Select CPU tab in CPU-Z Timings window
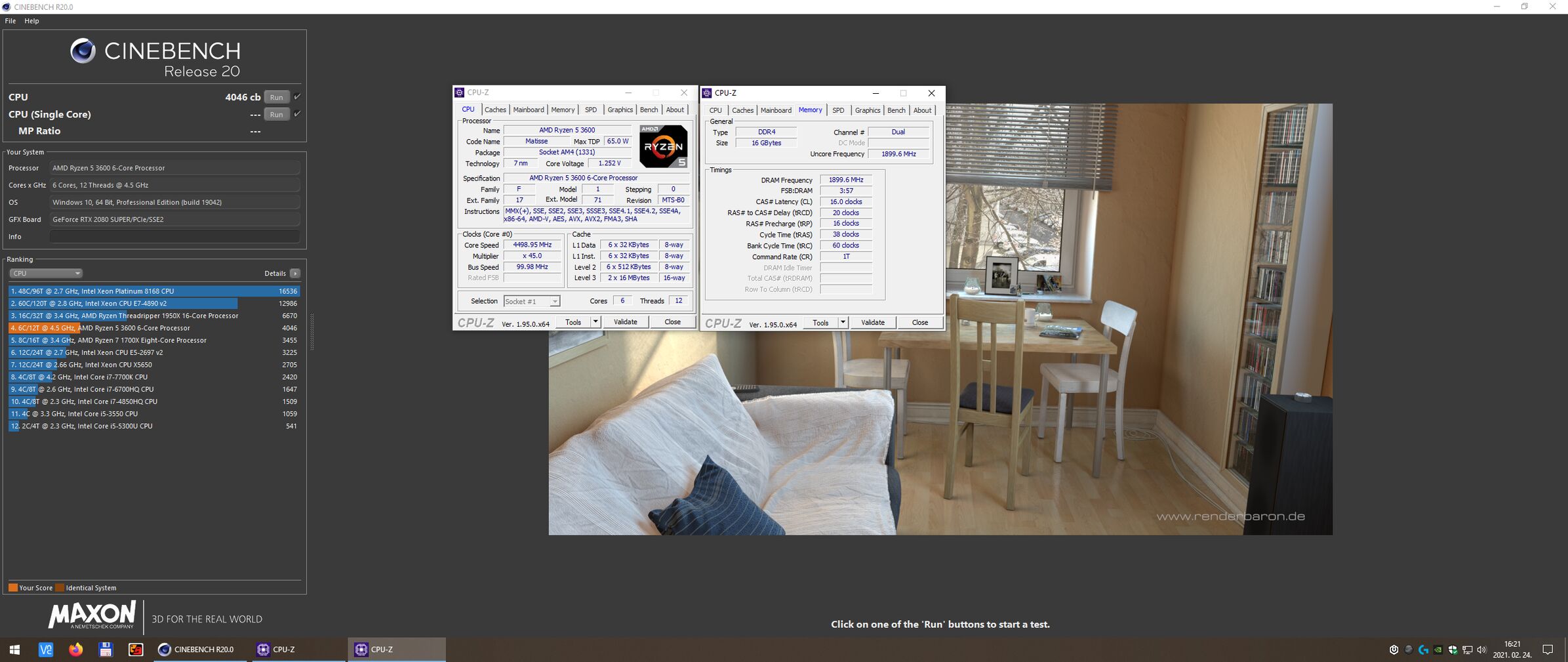 715,110
